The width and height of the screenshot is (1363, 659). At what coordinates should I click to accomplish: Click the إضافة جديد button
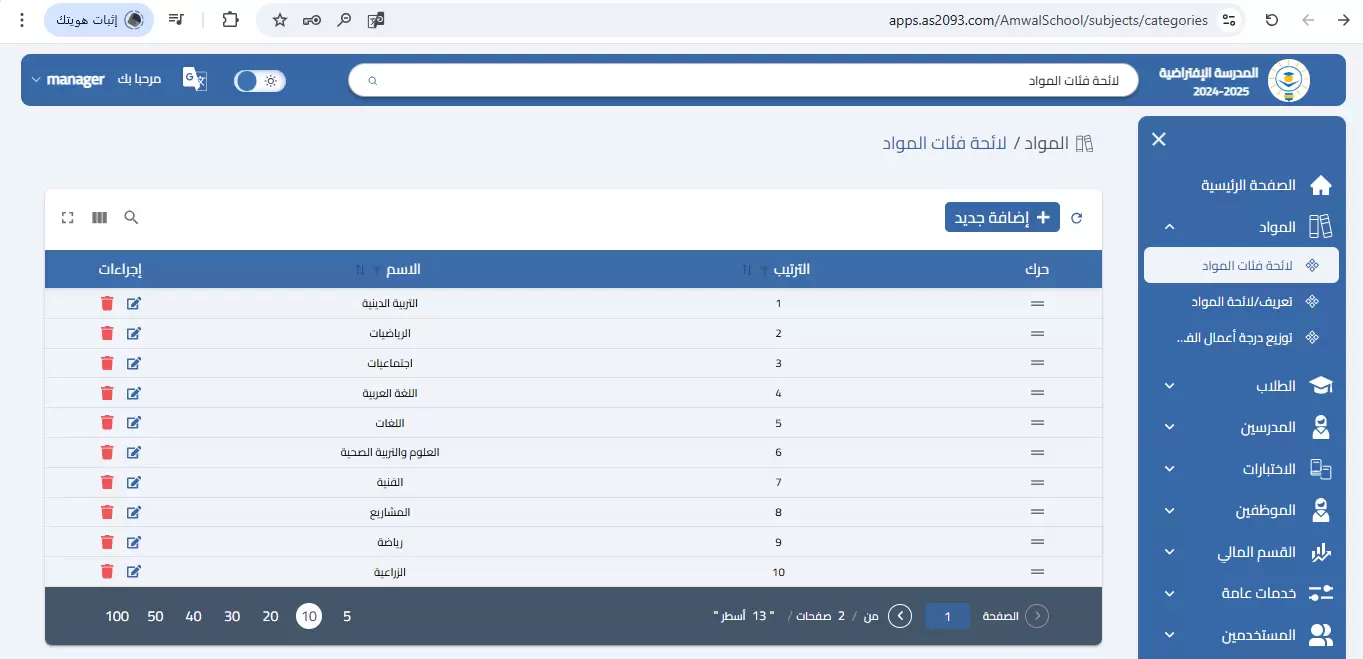pos(1002,217)
